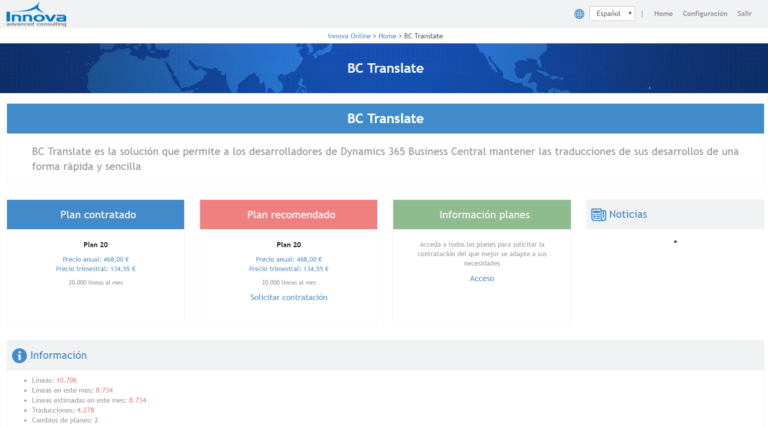The width and height of the screenshot is (768, 427).
Task: Open Configuración in top navigation
Action: pyautogui.click(x=705, y=14)
